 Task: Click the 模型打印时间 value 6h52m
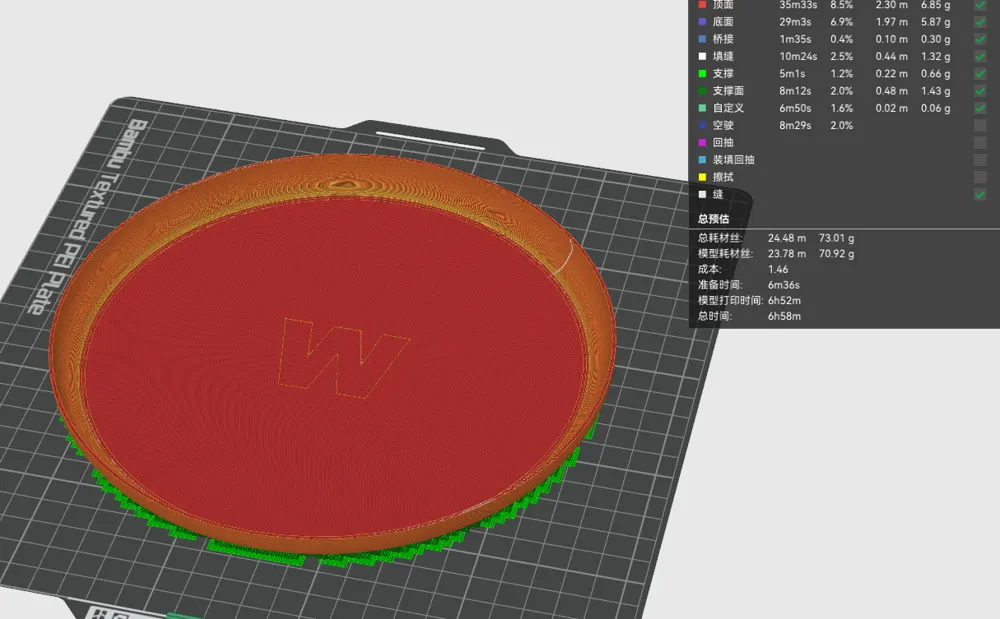pos(784,300)
